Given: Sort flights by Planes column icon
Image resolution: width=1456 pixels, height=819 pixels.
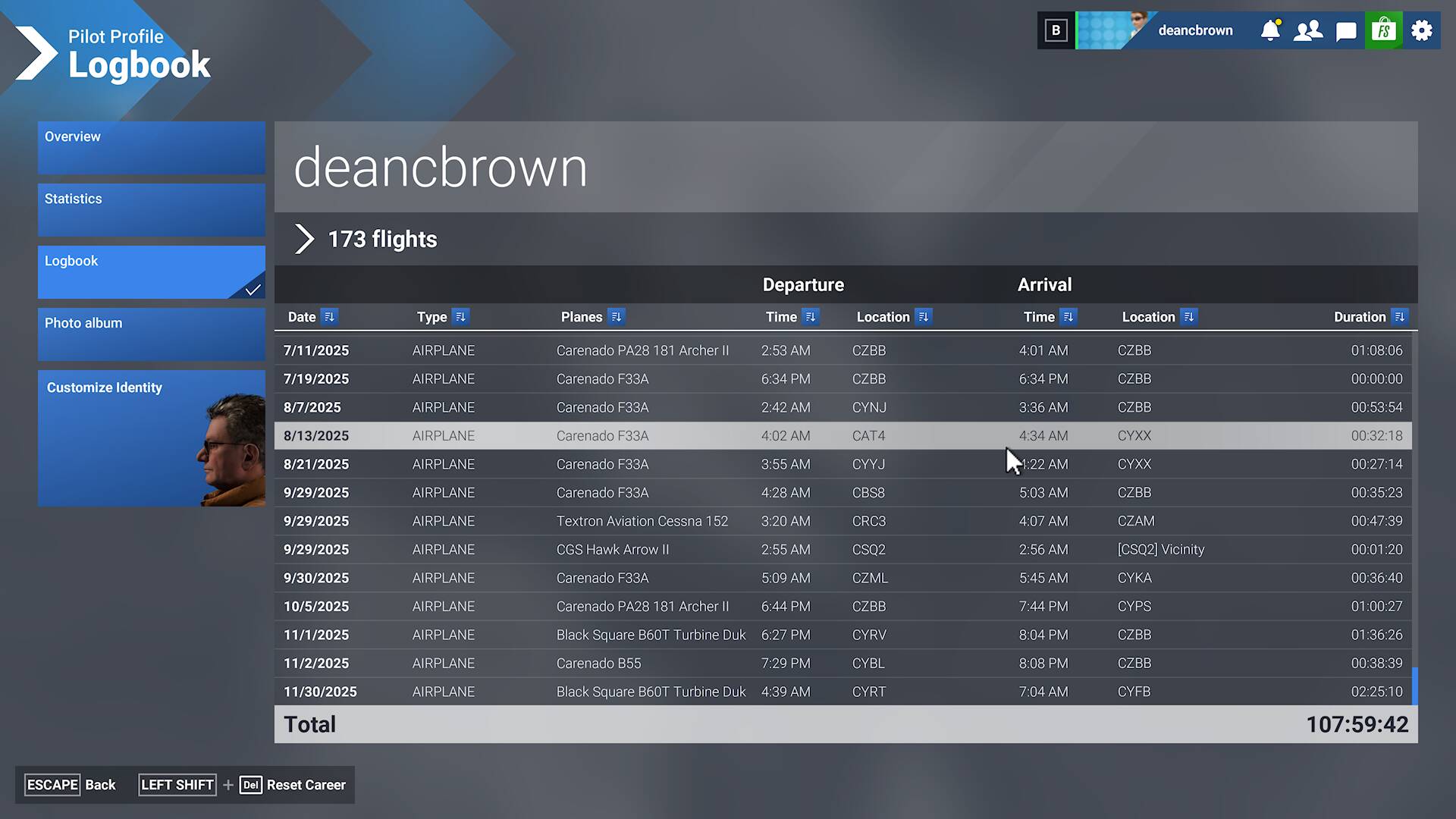Looking at the screenshot, I should click(x=616, y=317).
